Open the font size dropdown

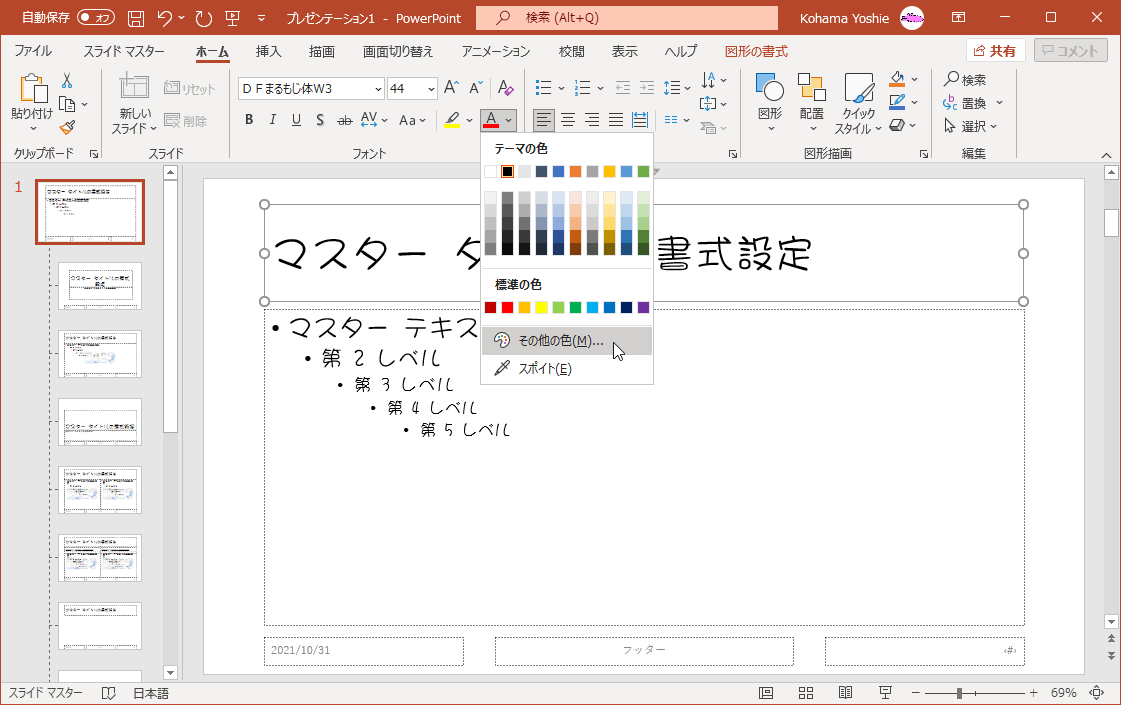[x=428, y=88]
